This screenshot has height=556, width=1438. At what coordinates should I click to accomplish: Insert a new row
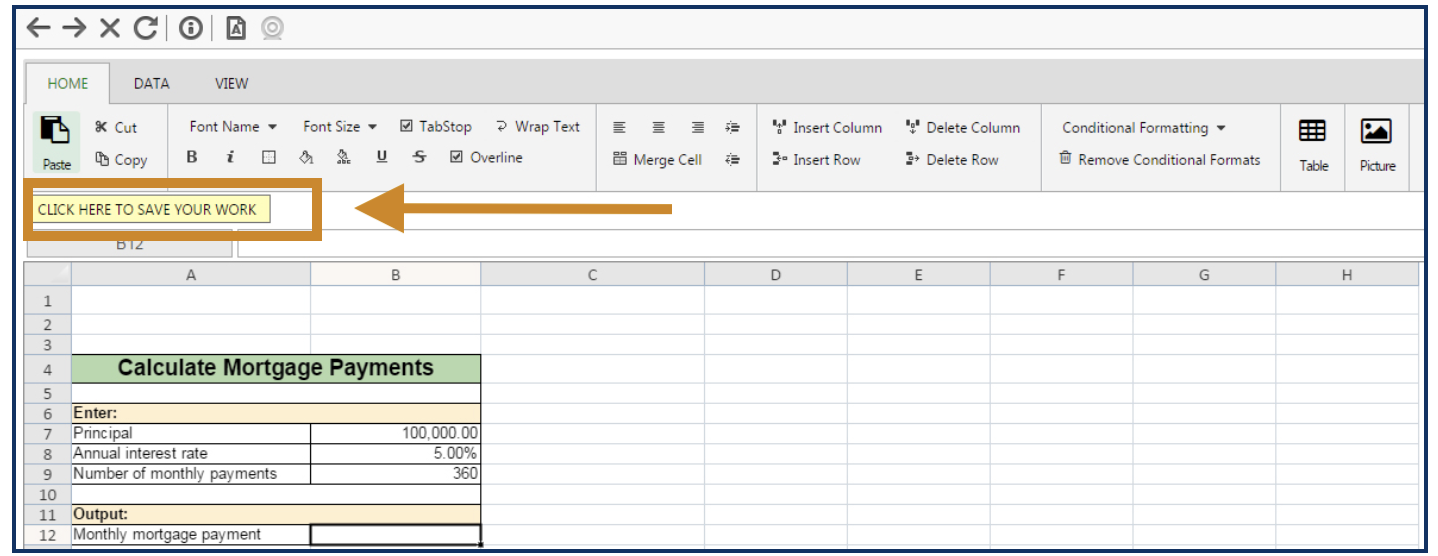[x=816, y=159]
